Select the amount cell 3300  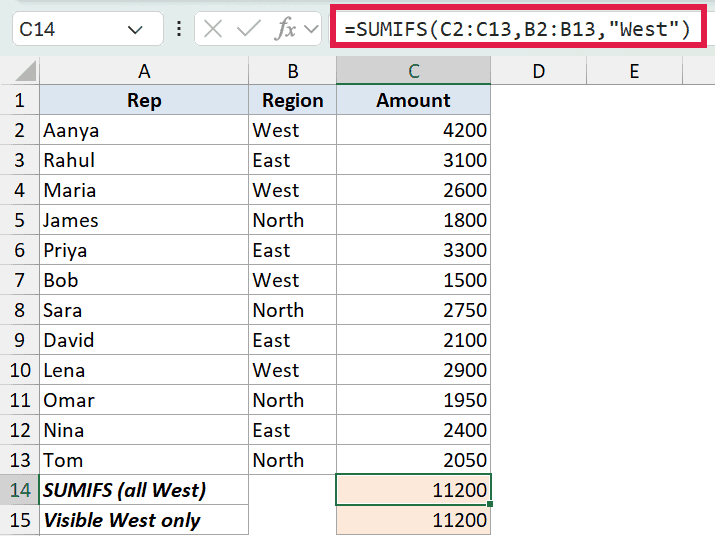click(x=414, y=250)
